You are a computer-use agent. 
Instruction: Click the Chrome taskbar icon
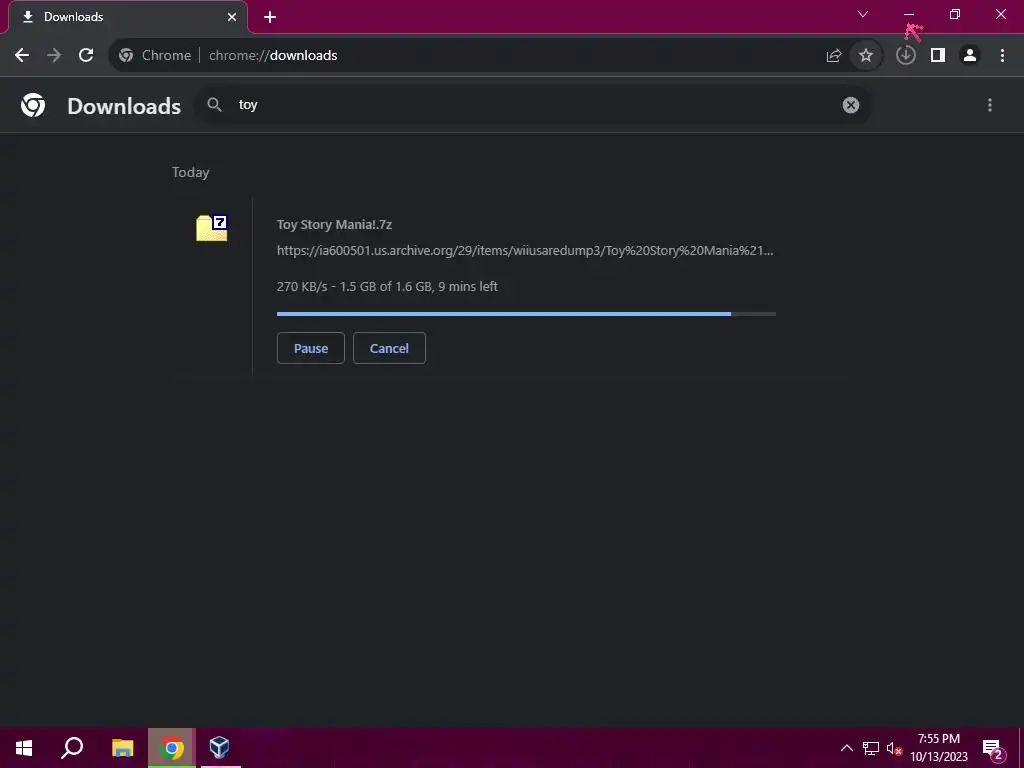point(172,748)
